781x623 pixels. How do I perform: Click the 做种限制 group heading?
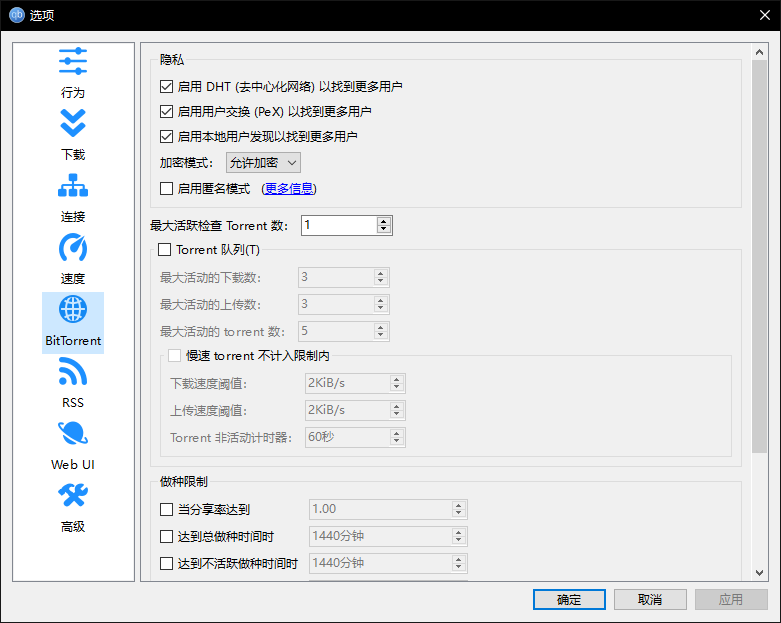[184, 482]
